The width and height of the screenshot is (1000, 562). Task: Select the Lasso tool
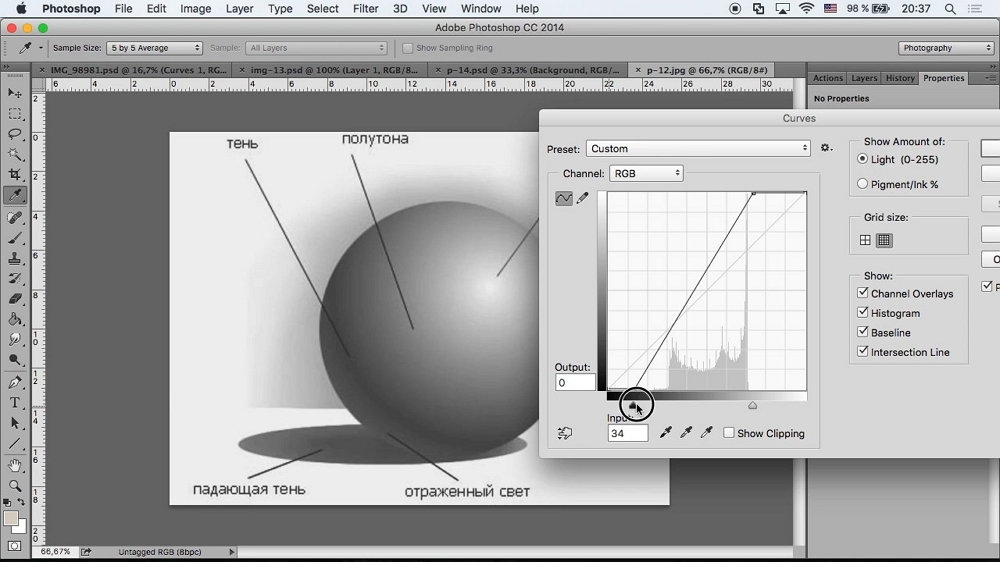15,134
